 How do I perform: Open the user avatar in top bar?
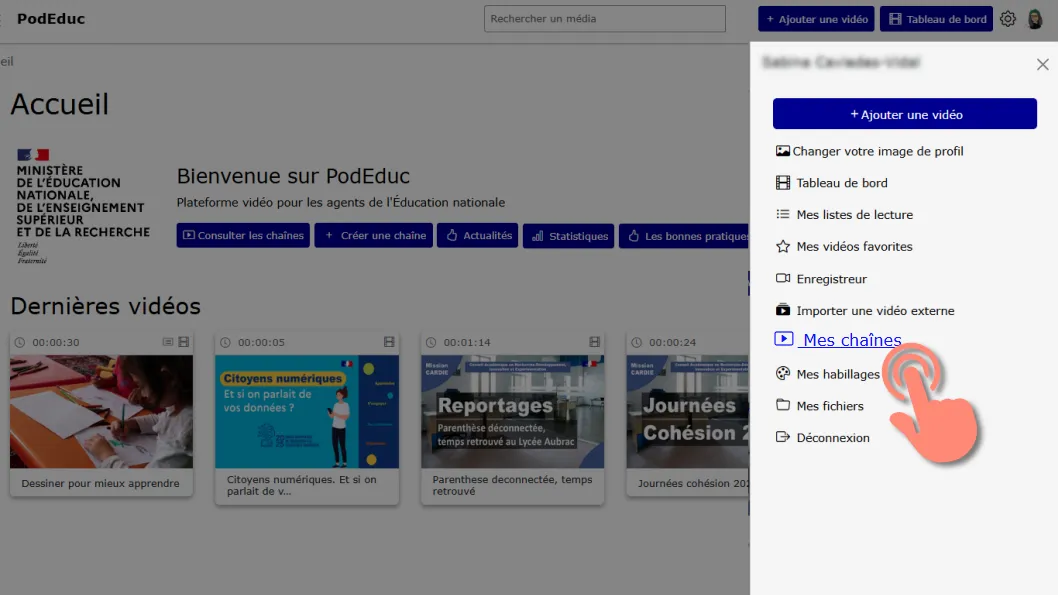1035,19
